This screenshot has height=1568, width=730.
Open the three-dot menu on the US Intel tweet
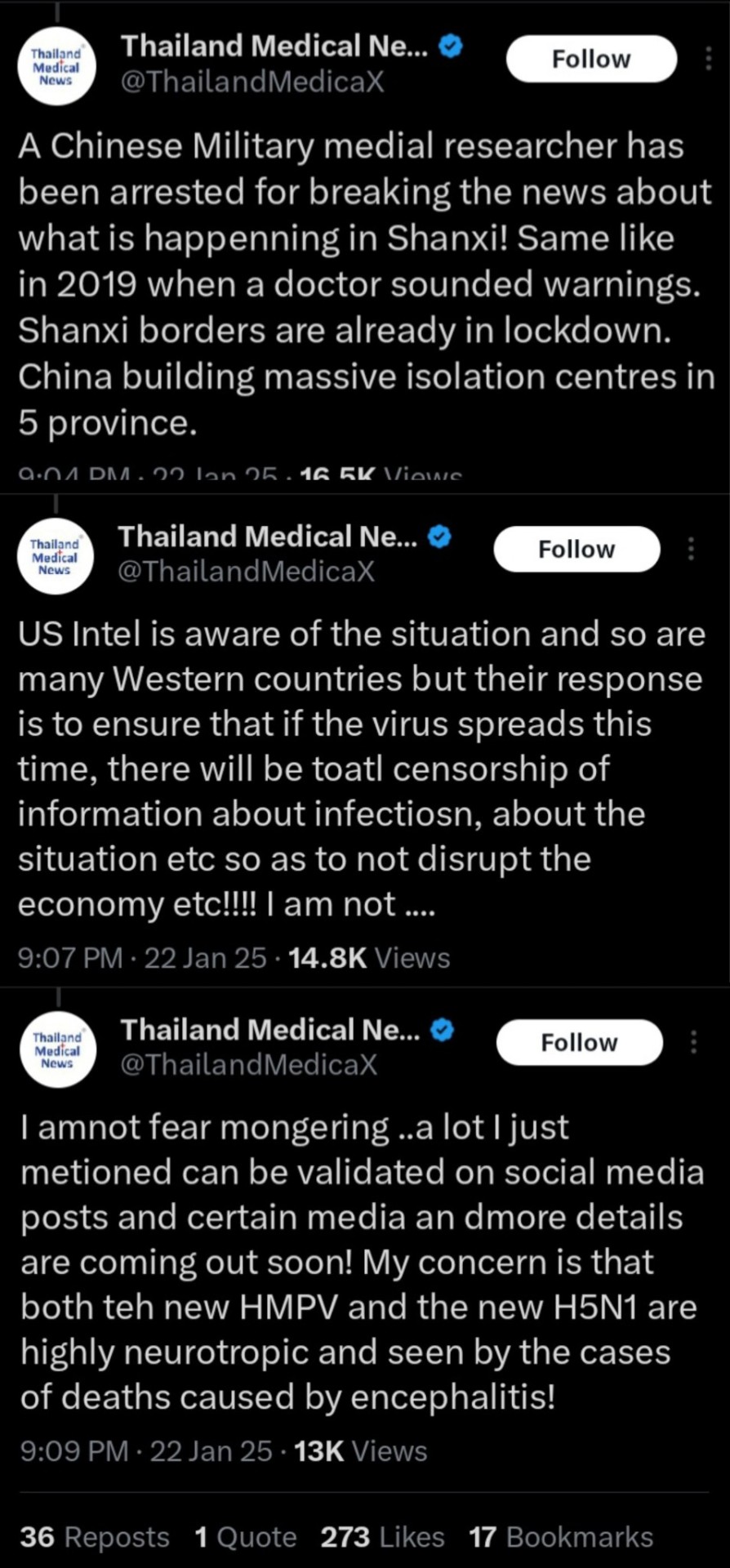691,549
